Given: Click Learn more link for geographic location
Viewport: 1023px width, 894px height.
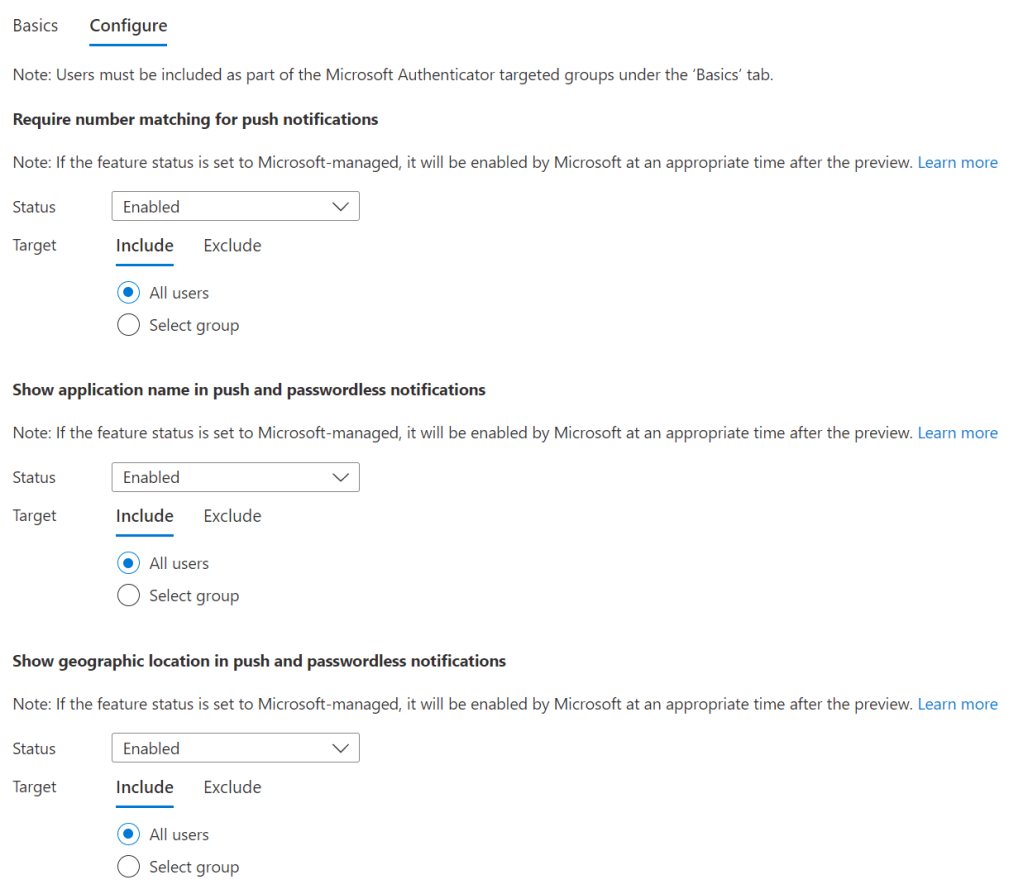Looking at the screenshot, I should (957, 704).
